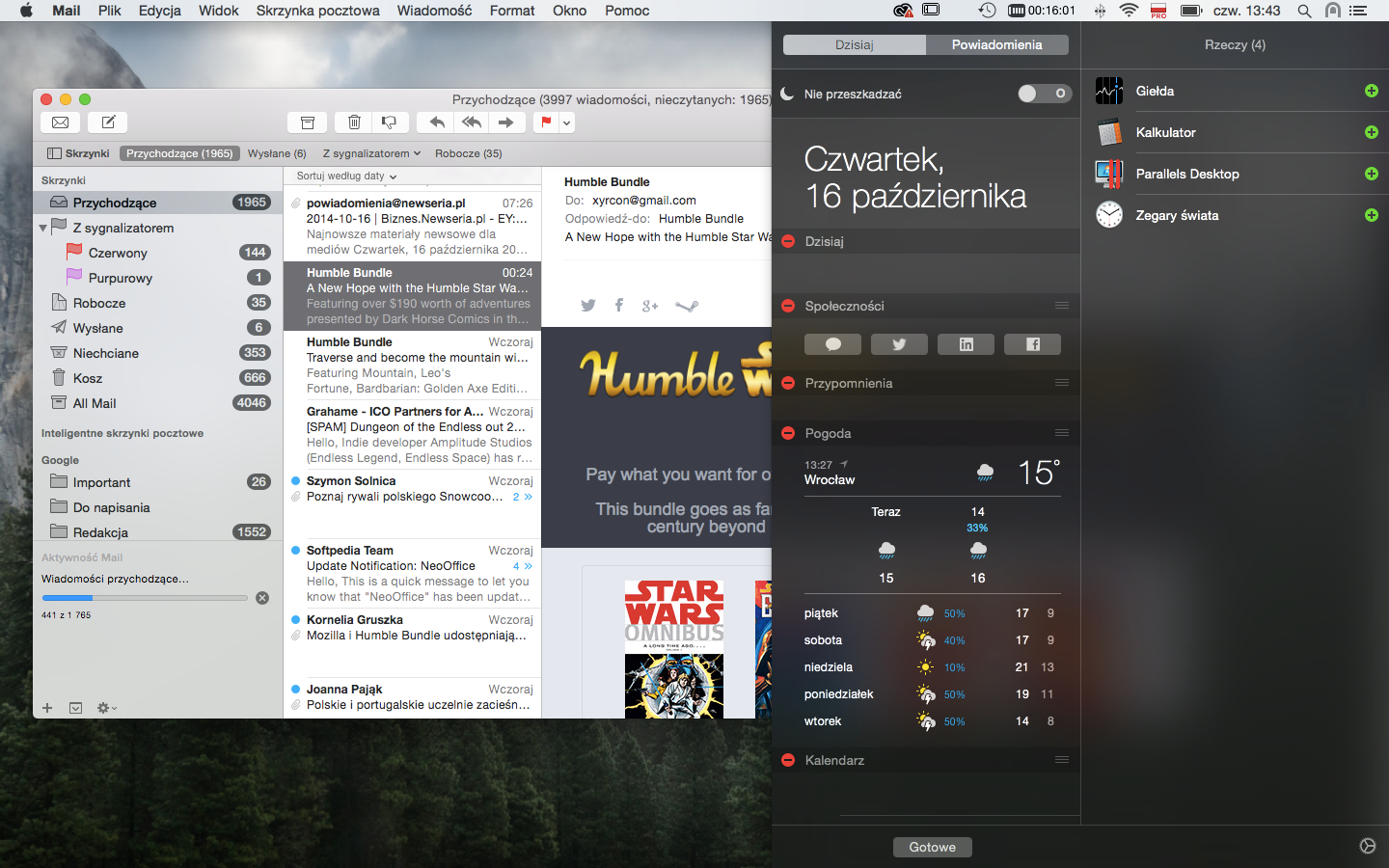Expand the Szymon Solnica thread count
The width and height of the screenshot is (1389, 868).
(x=522, y=497)
